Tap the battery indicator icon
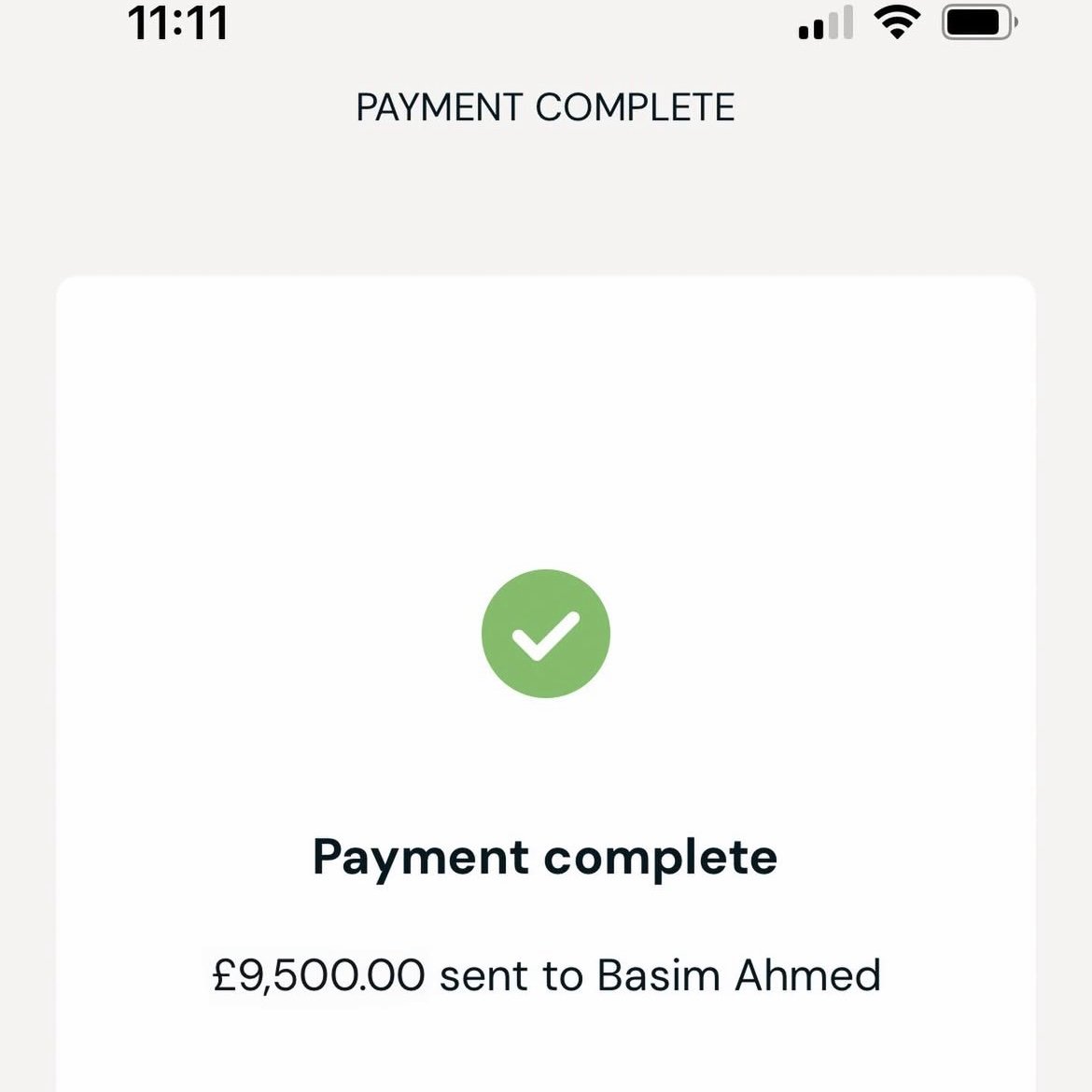This screenshot has width=1092, height=1092. (x=978, y=22)
